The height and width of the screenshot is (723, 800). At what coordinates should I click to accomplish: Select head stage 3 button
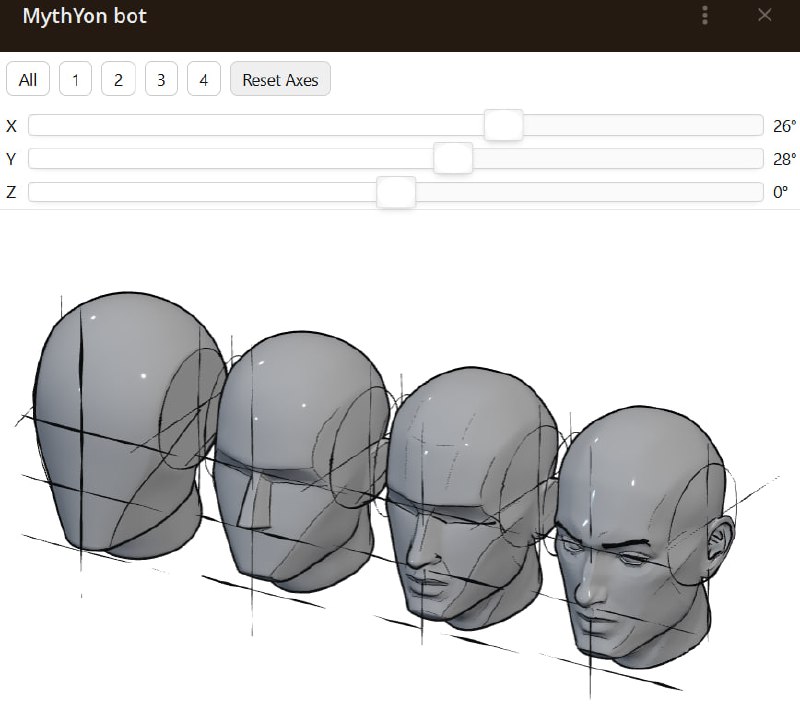[x=161, y=80]
